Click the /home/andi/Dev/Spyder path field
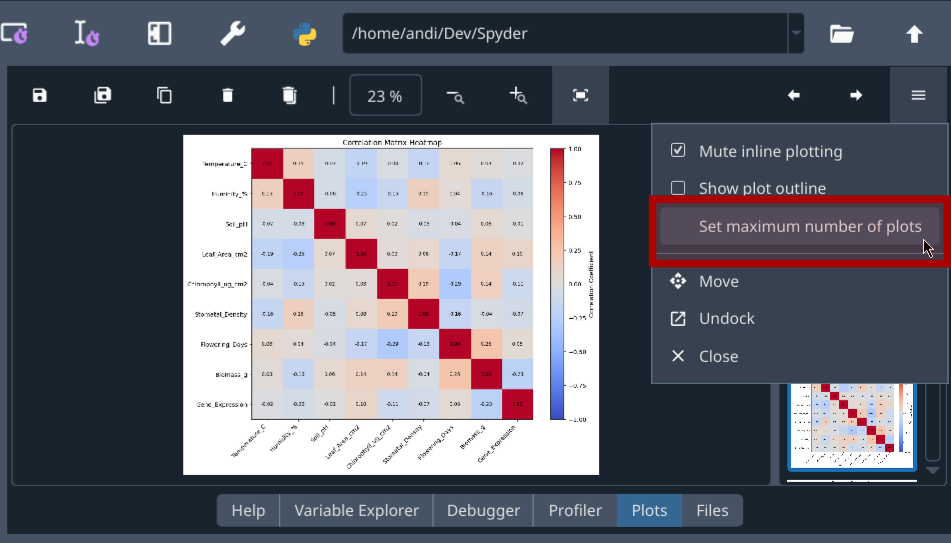The height and width of the screenshot is (543, 951). pos(565,33)
